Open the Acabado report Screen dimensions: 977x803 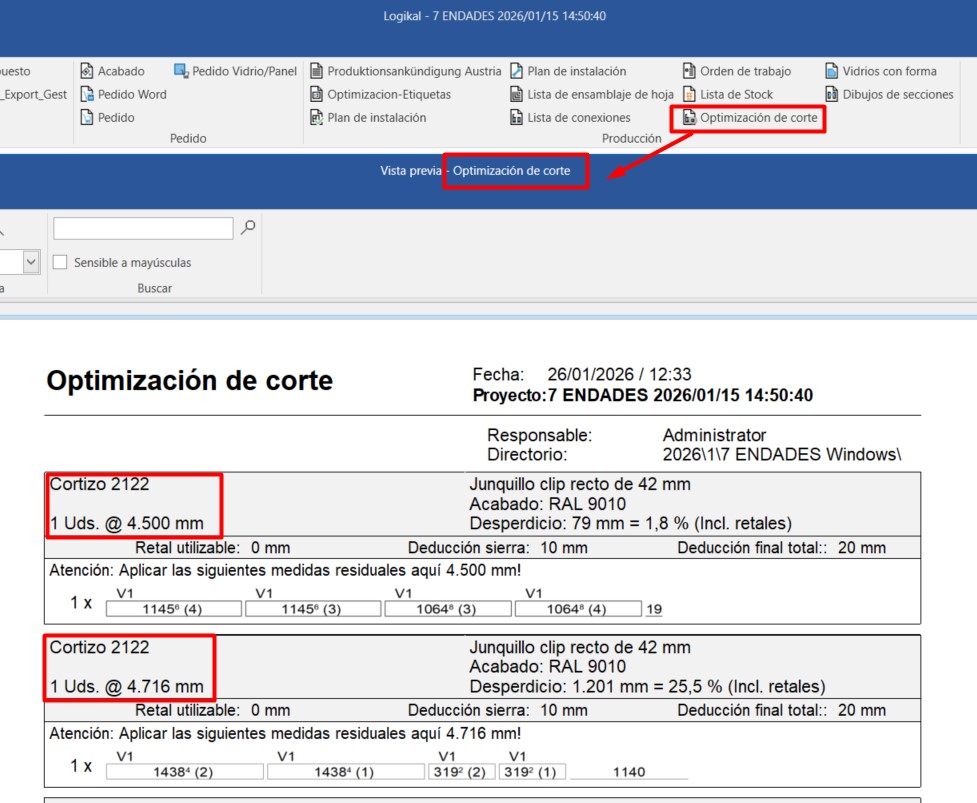coord(112,71)
